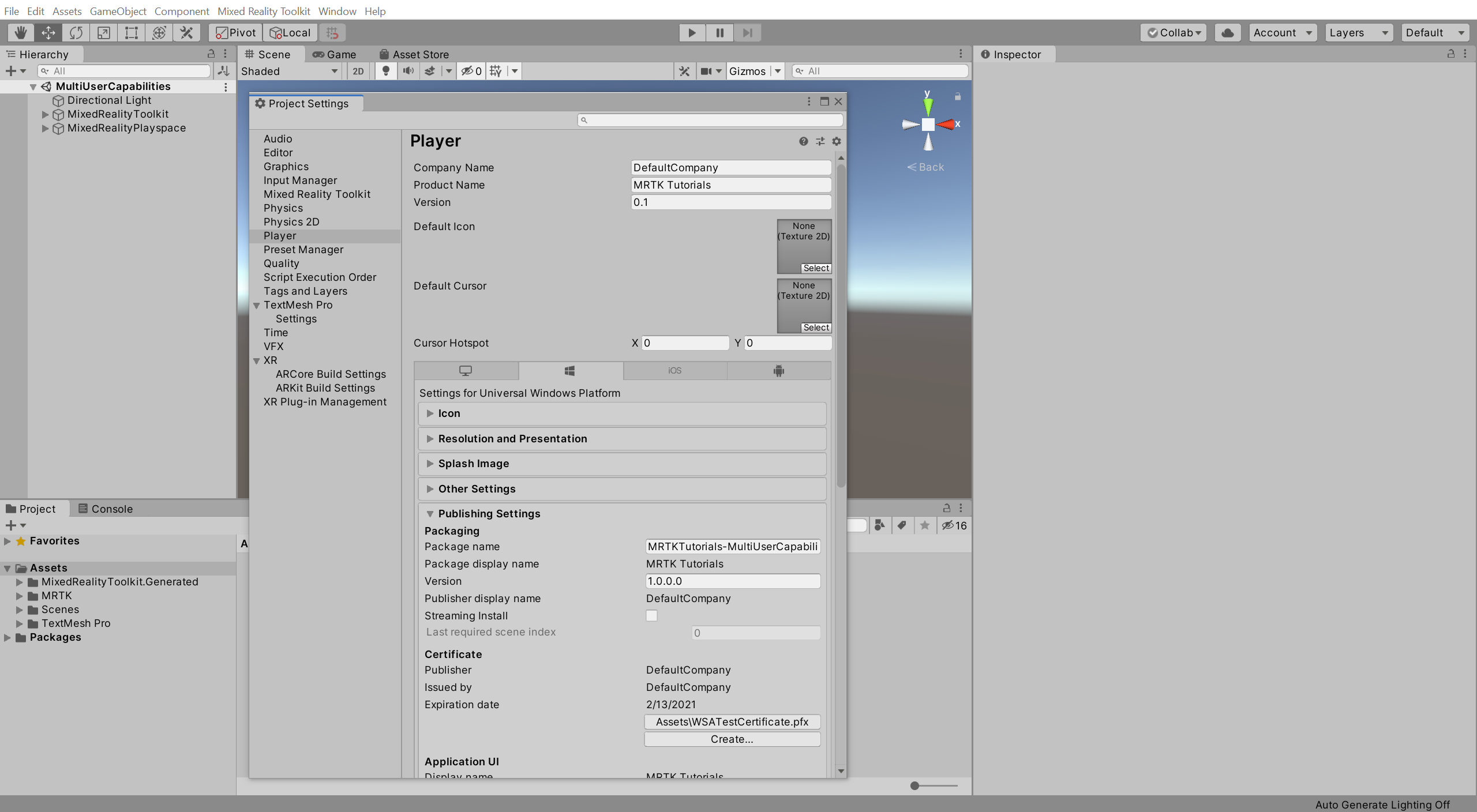Switch to the Android platform settings tab

(x=778, y=371)
